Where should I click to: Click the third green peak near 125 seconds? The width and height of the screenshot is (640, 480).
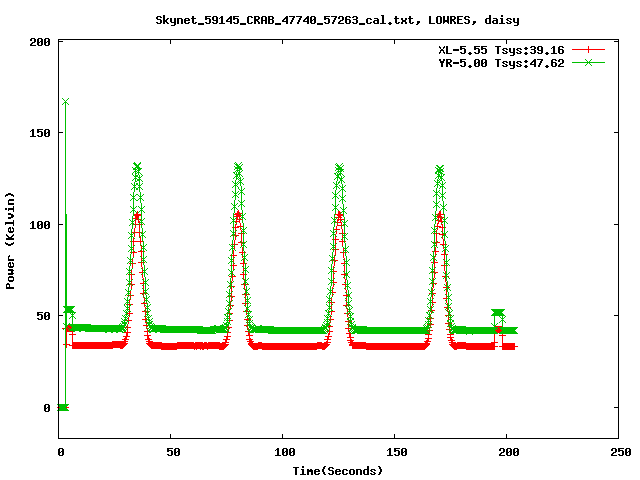point(339,167)
